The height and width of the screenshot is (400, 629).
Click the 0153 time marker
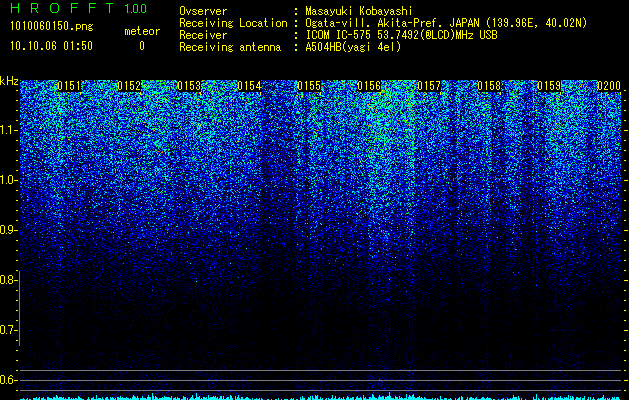pos(189,86)
